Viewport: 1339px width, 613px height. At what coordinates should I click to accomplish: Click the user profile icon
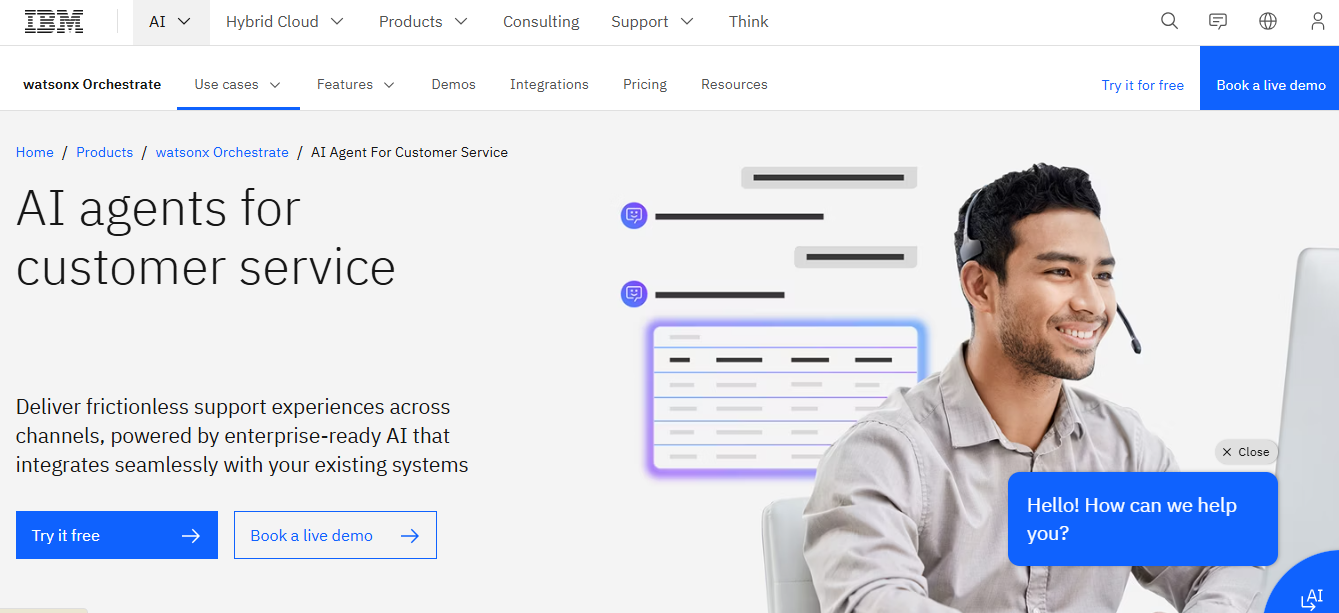(x=1317, y=20)
